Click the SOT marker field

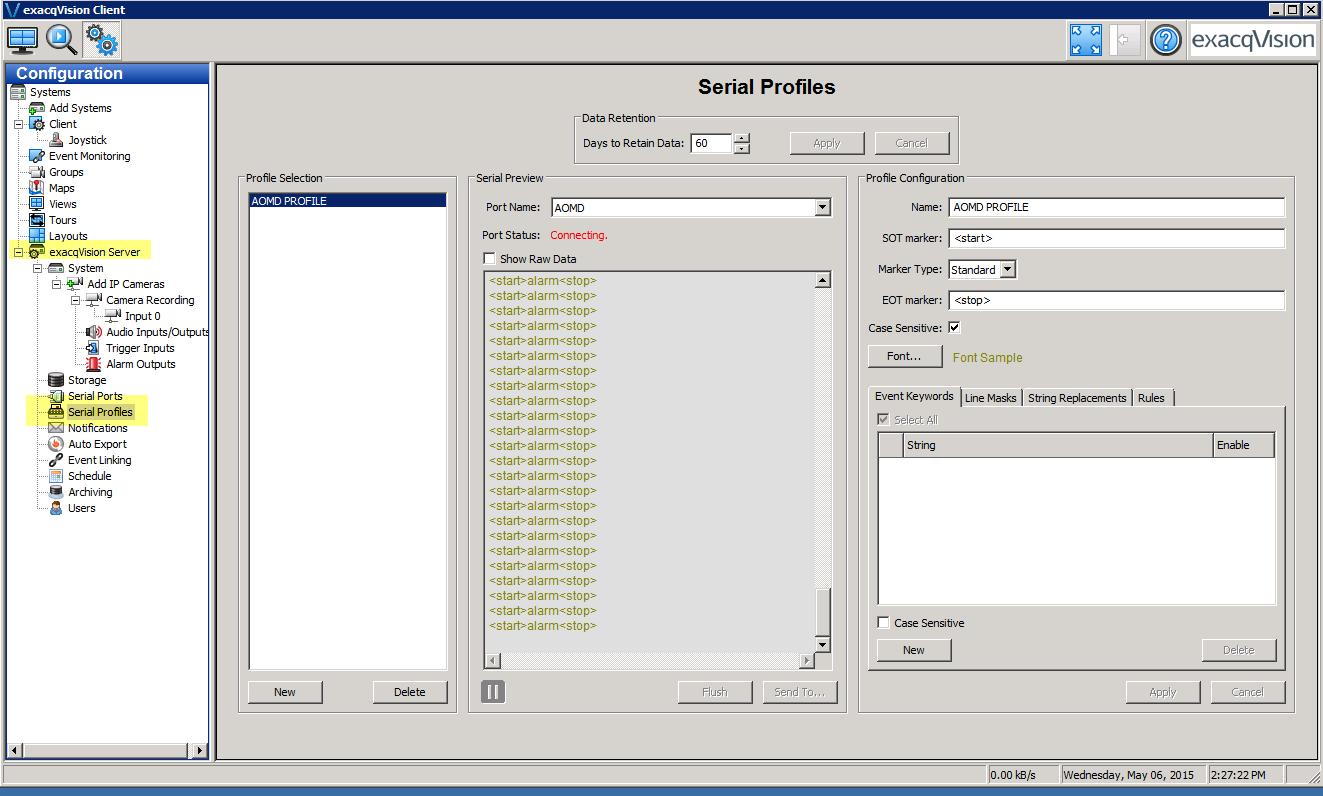pos(1116,238)
